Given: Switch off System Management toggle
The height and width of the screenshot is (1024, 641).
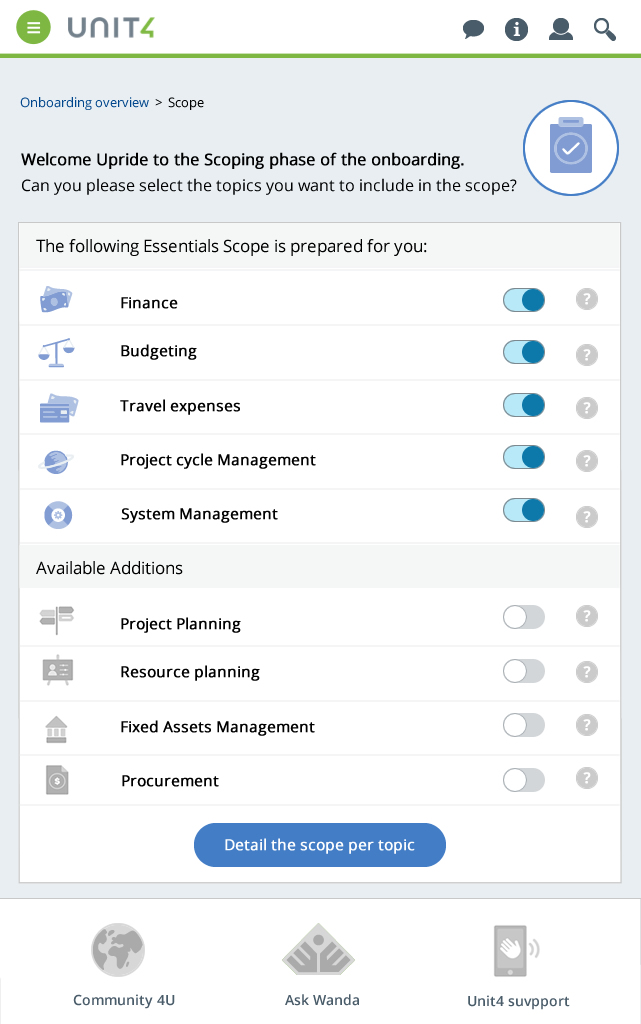Looking at the screenshot, I should pyautogui.click(x=524, y=510).
